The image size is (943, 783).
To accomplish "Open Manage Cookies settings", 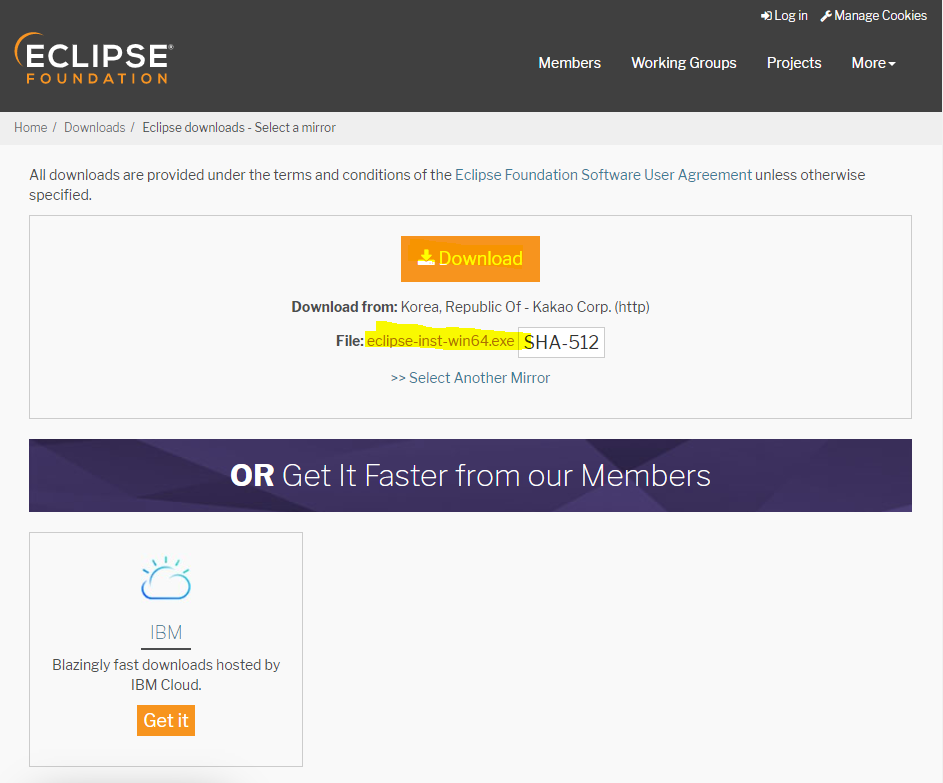I will 874,16.
